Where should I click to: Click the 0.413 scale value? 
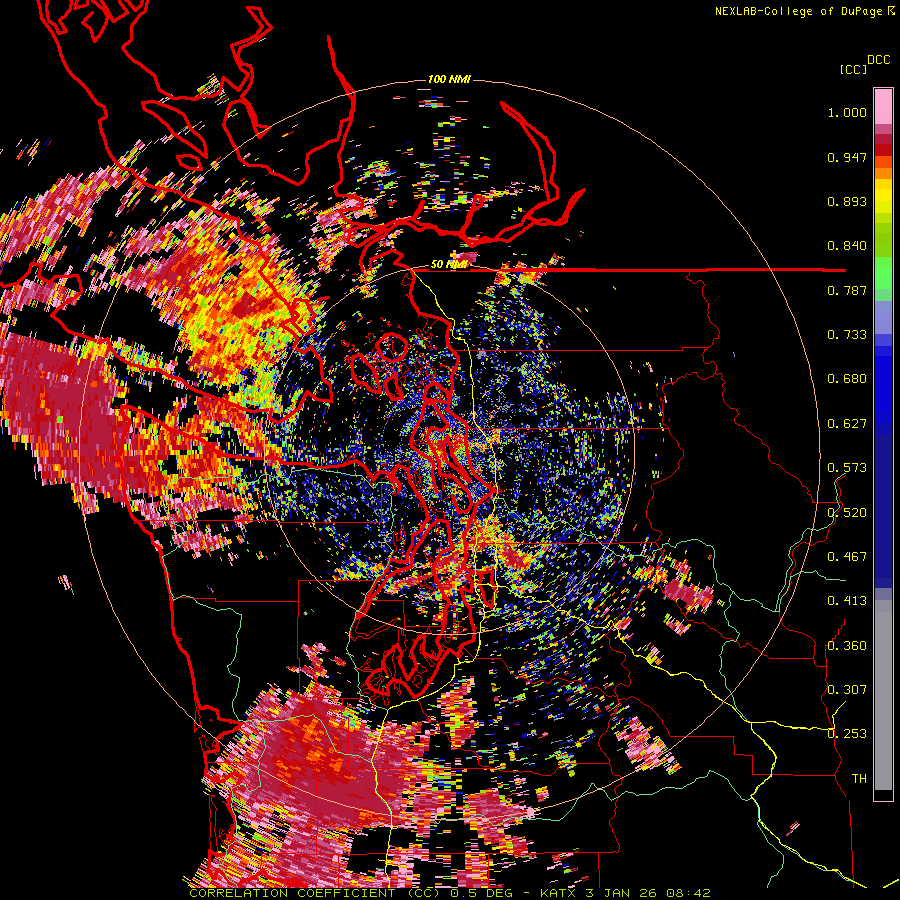(x=847, y=601)
